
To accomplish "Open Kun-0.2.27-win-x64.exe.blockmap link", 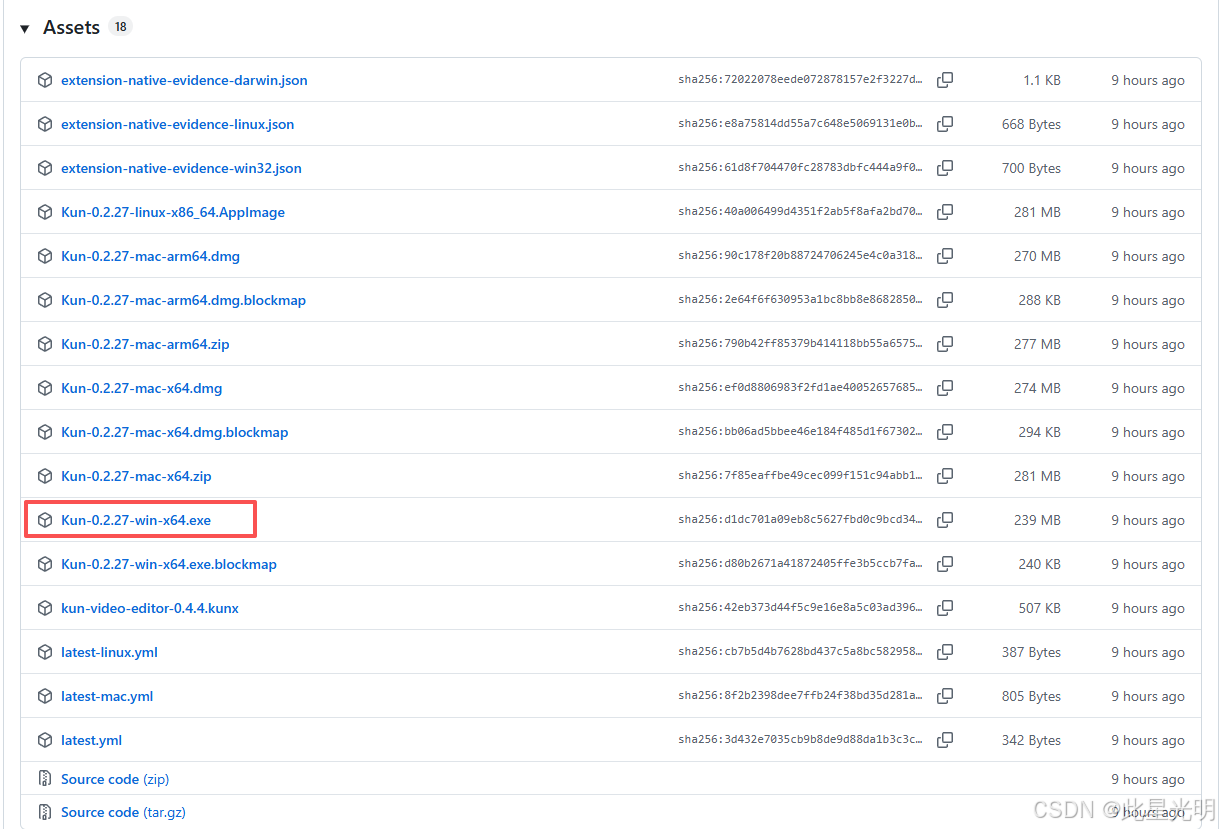I will (169, 564).
